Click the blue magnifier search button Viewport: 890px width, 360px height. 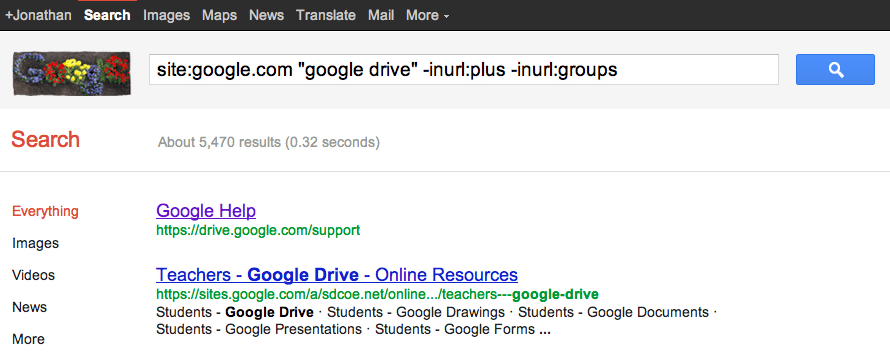835,70
